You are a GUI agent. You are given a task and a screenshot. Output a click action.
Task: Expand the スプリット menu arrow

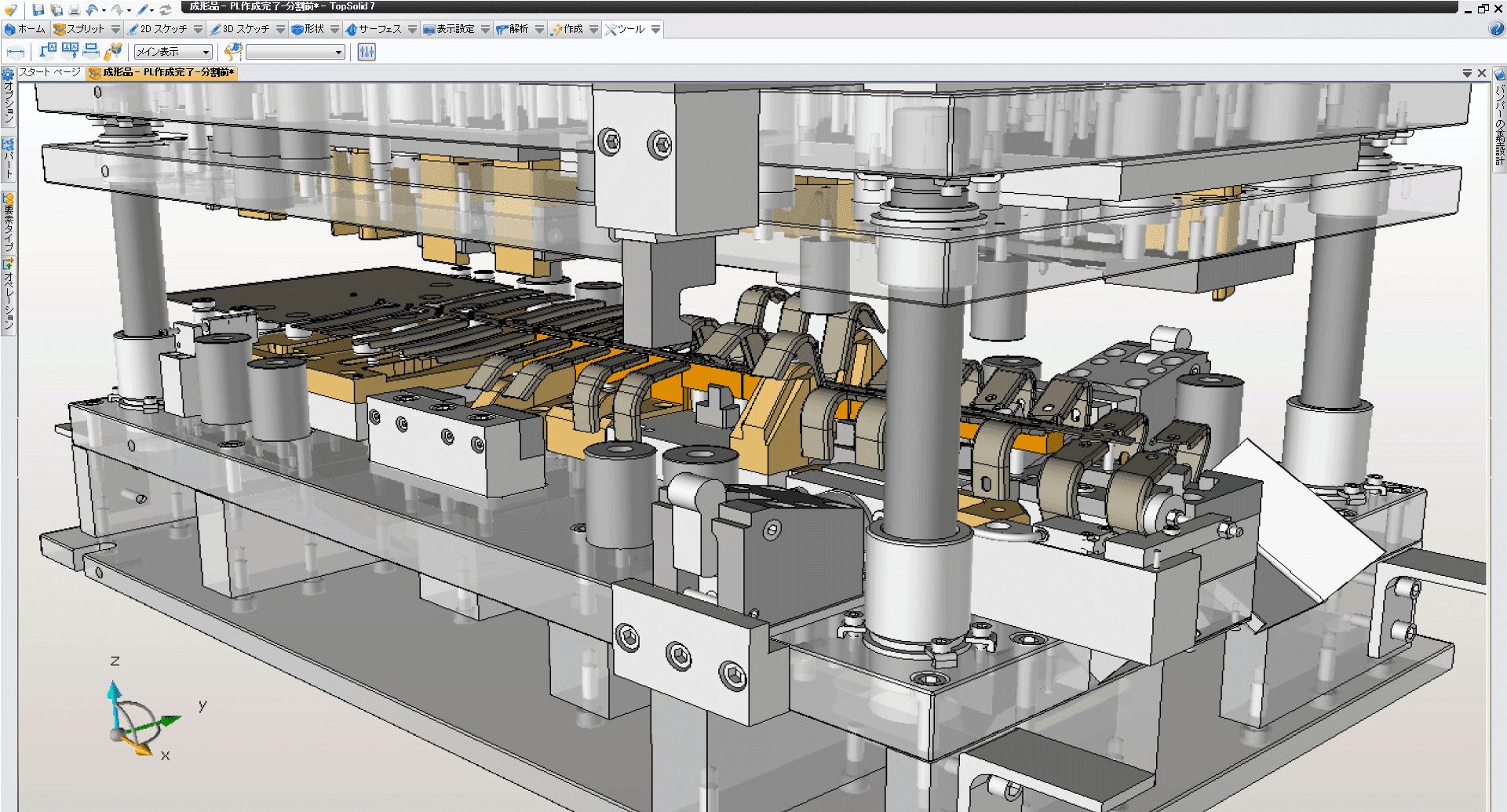[x=116, y=29]
